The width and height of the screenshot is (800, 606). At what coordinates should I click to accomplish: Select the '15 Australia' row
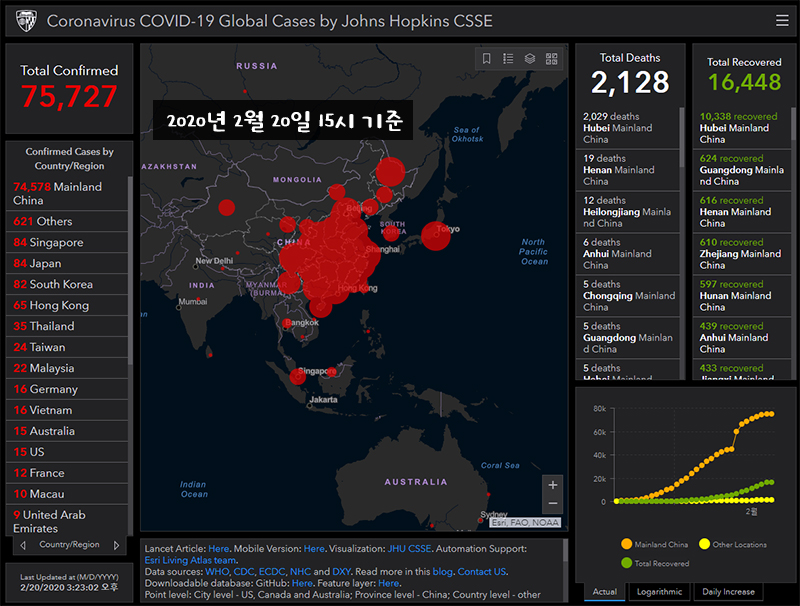pyautogui.click(x=67, y=431)
